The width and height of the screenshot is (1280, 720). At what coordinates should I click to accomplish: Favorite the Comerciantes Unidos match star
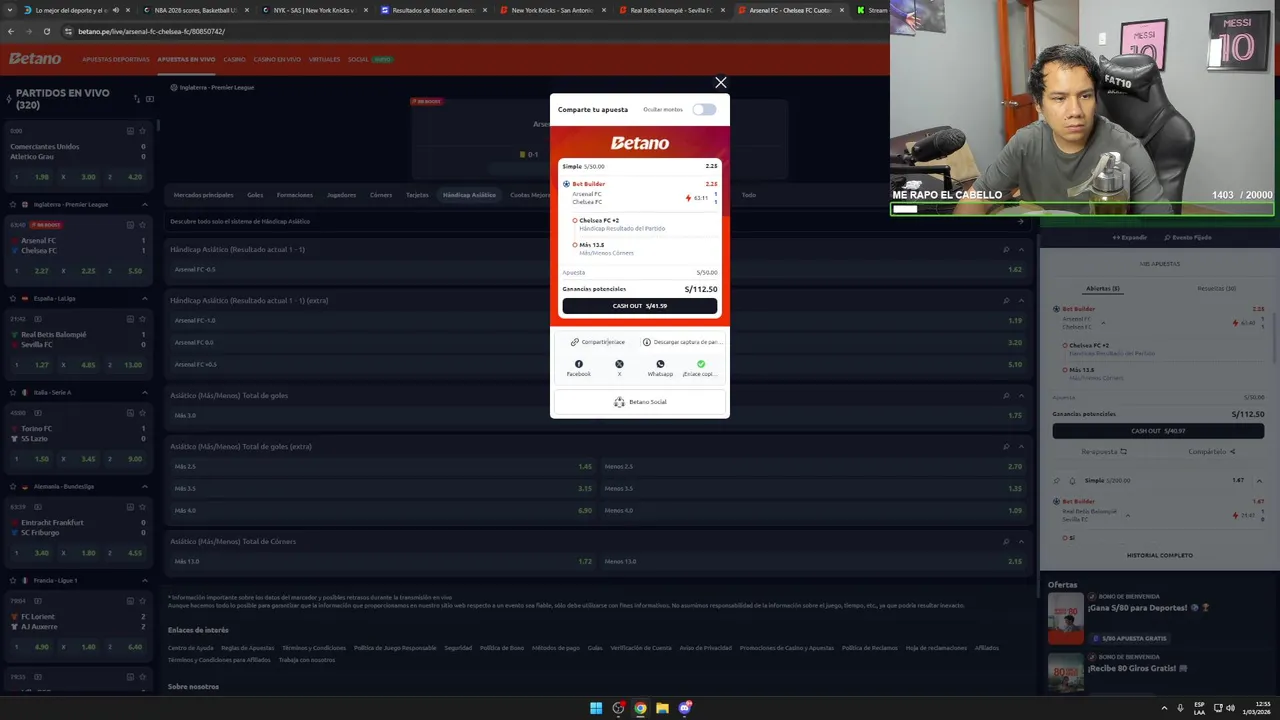coord(144,131)
